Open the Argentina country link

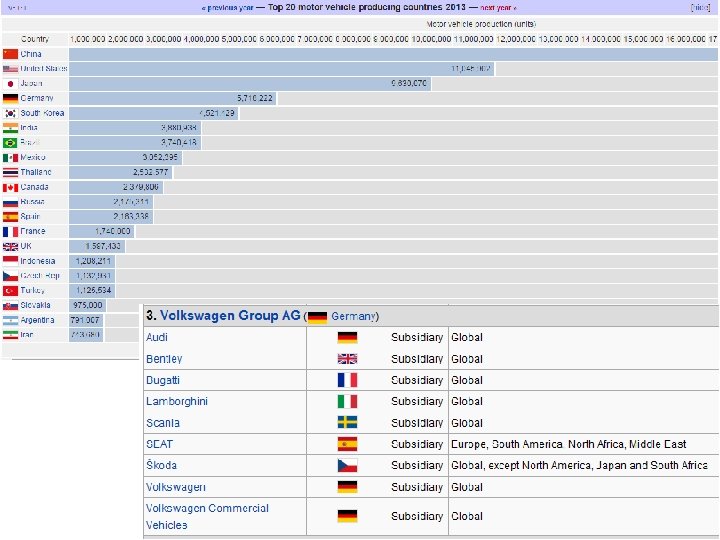37,320
